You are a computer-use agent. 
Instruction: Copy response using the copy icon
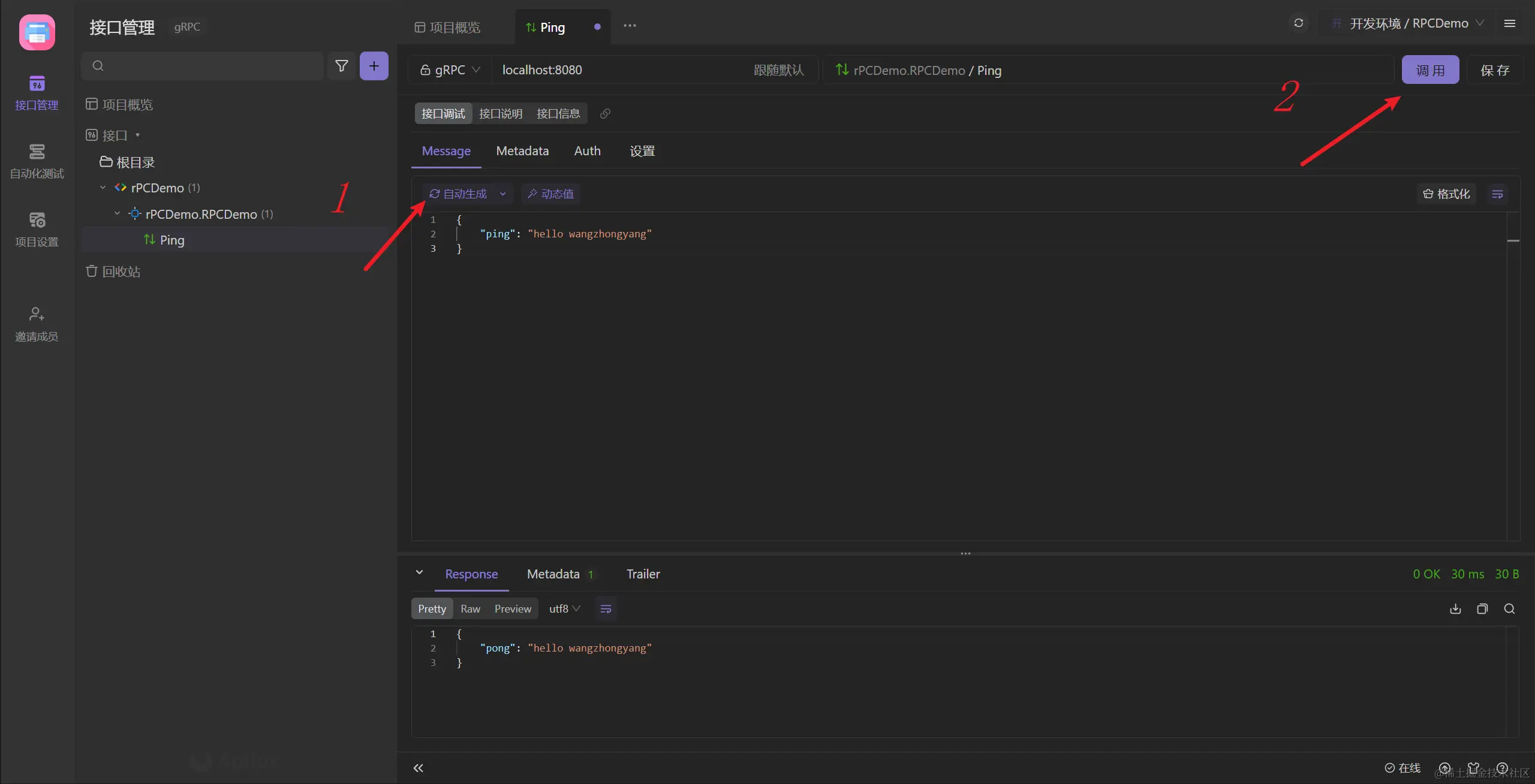tap(1482, 609)
